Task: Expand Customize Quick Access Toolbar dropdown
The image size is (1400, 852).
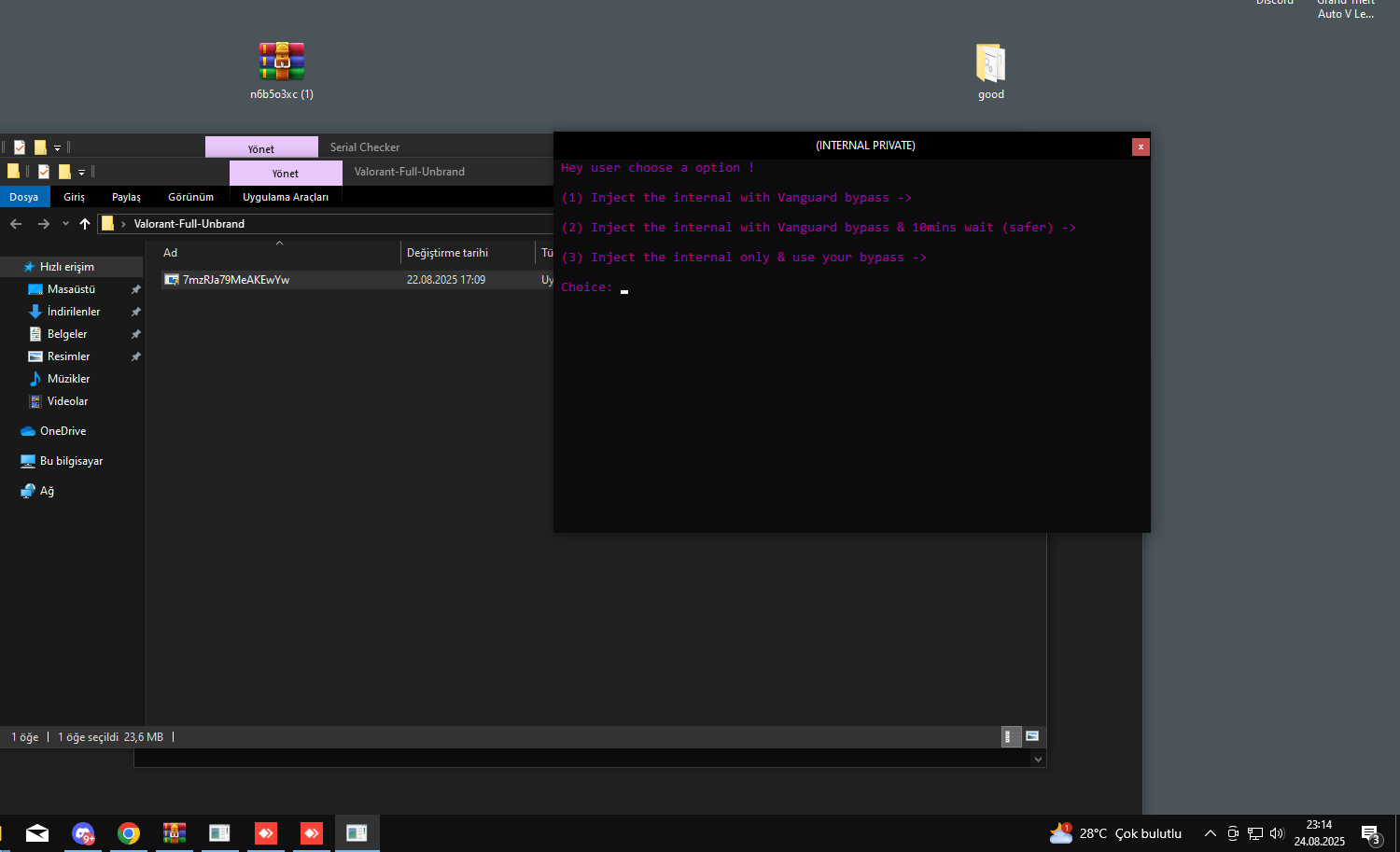Action: click(81, 172)
